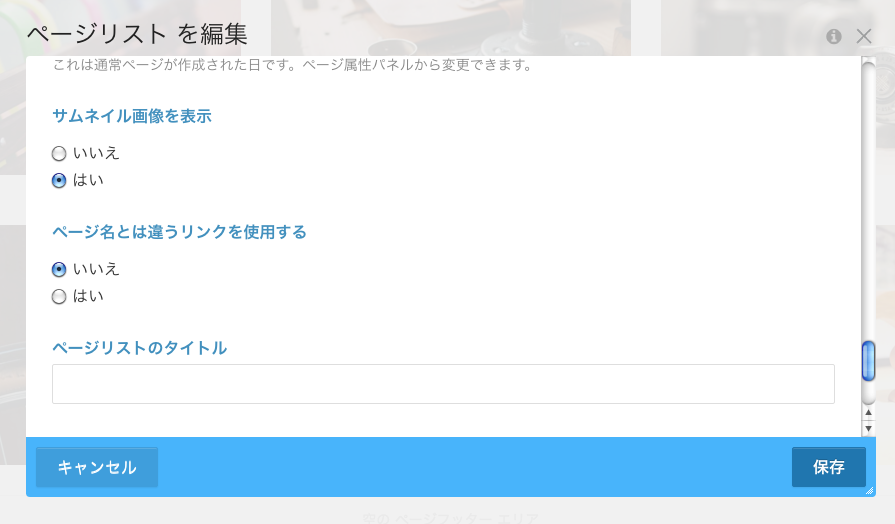Click the ページ名とは違うリンクを使用する heading
Viewport: 895px width, 524px height.
pos(179,232)
